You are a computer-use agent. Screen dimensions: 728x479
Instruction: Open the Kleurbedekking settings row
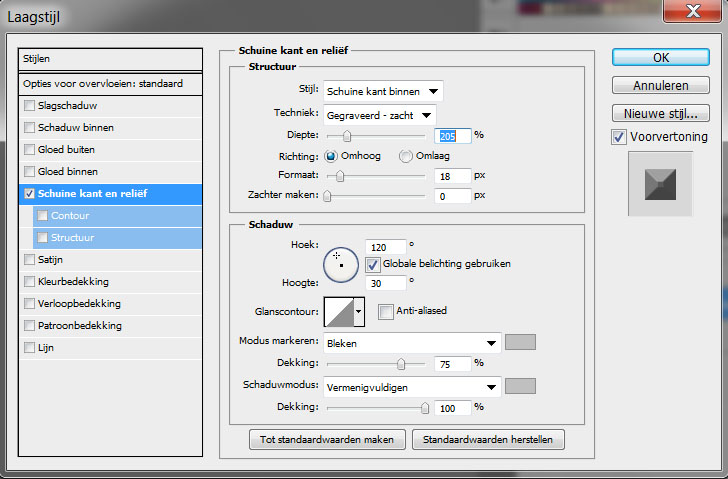[x=110, y=282]
